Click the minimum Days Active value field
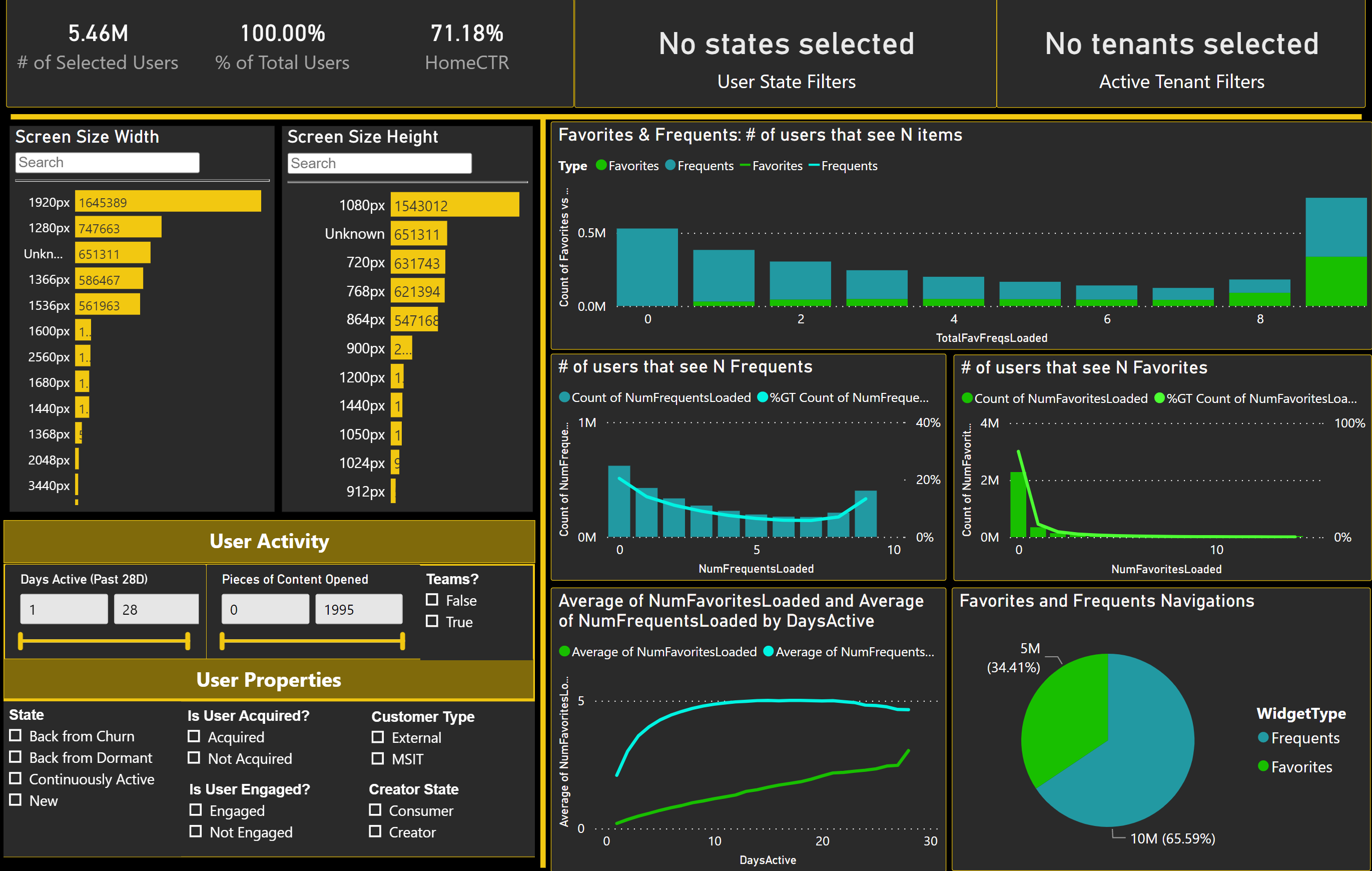Image resolution: width=1372 pixels, height=871 pixels. pos(63,609)
